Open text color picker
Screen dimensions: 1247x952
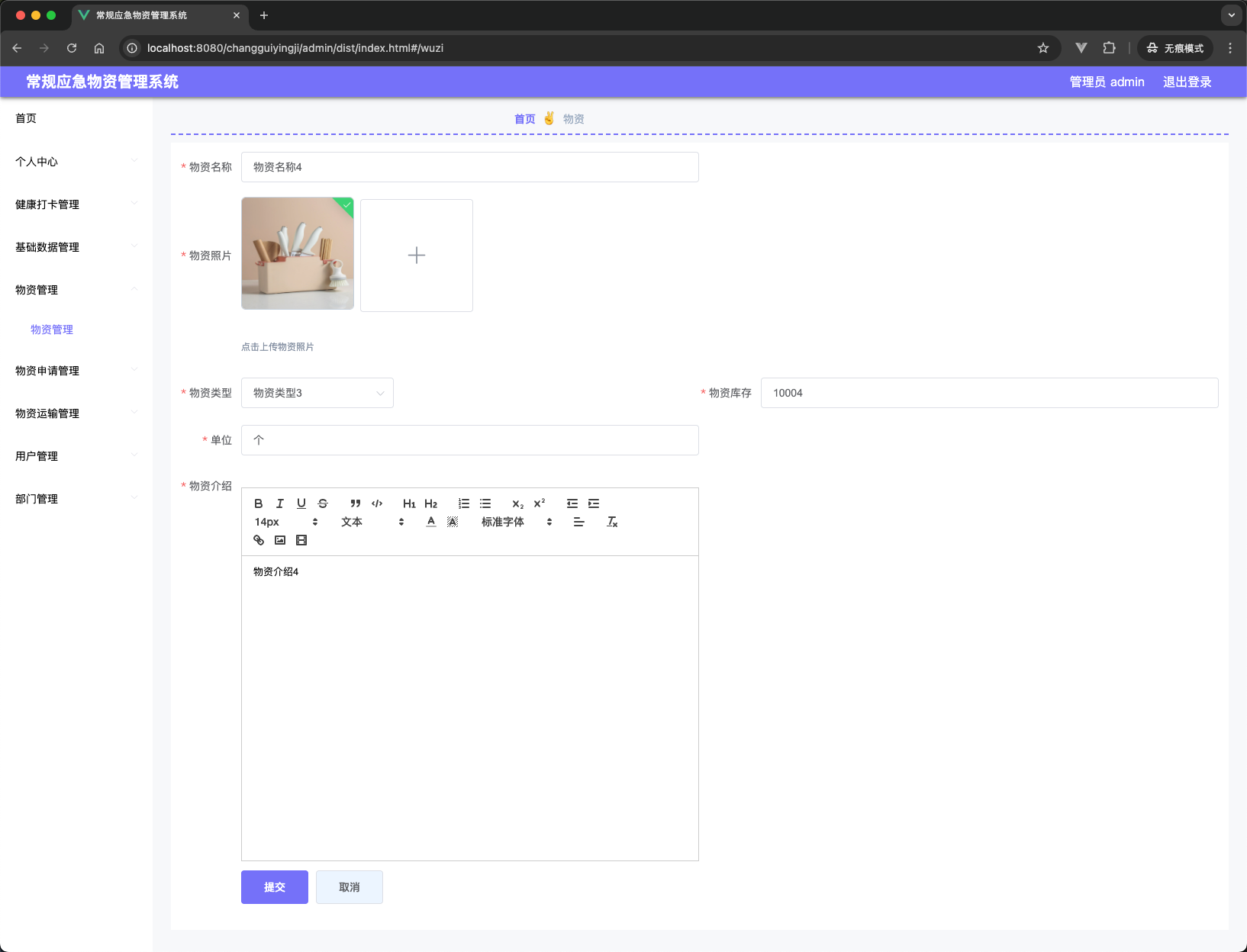click(x=431, y=522)
